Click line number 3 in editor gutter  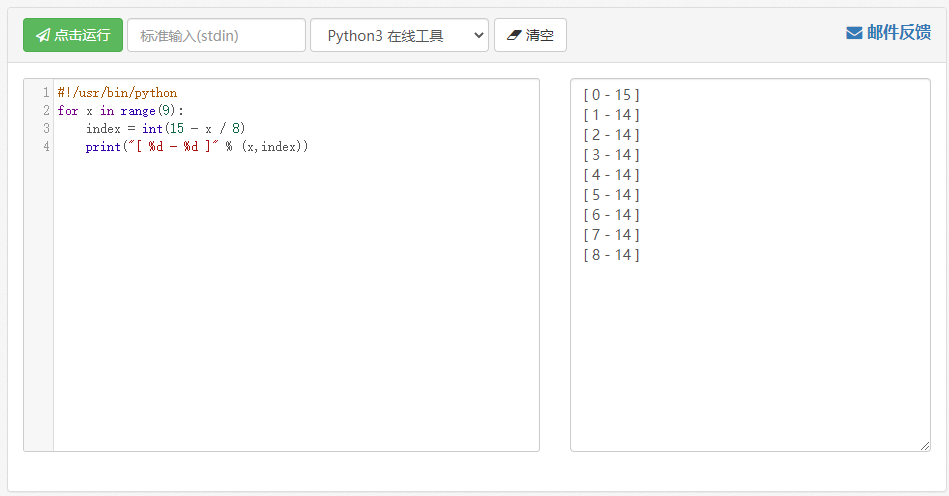point(46,128)
